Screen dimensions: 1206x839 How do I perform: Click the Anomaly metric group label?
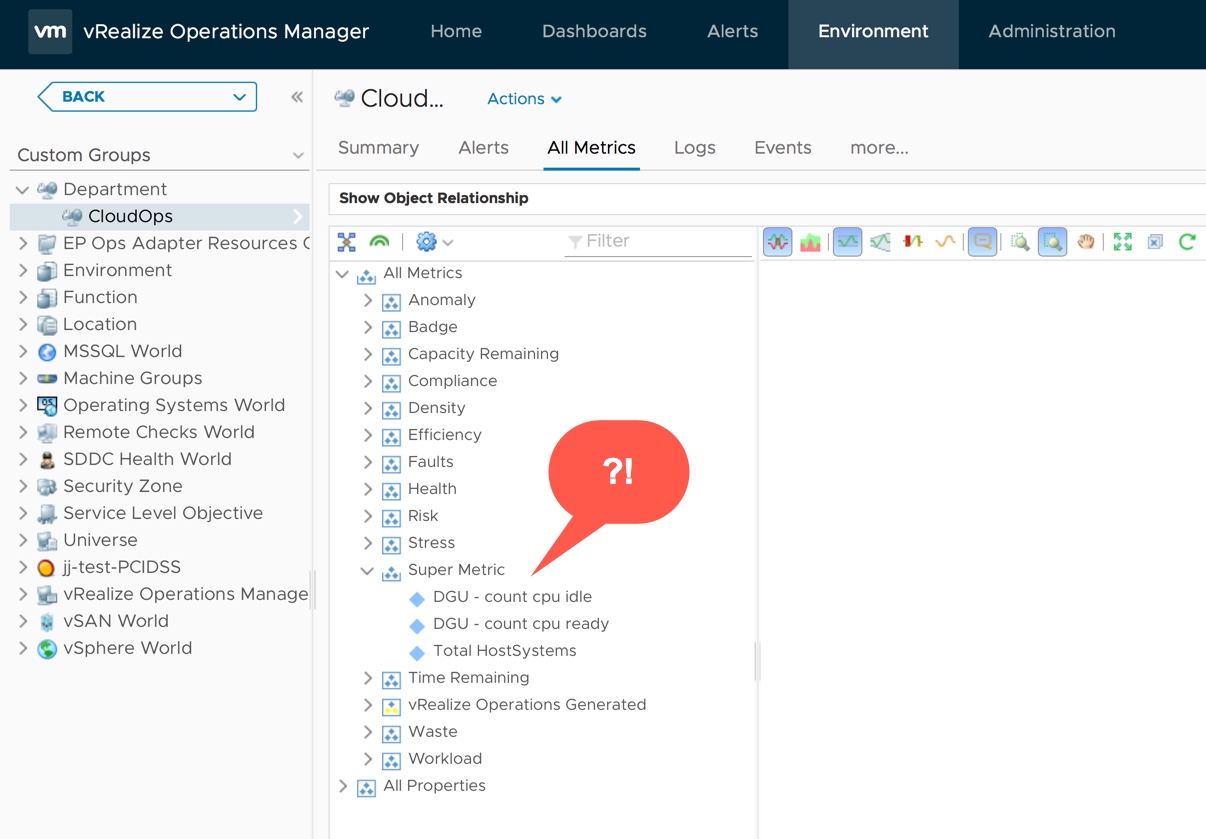pos(441,300)
